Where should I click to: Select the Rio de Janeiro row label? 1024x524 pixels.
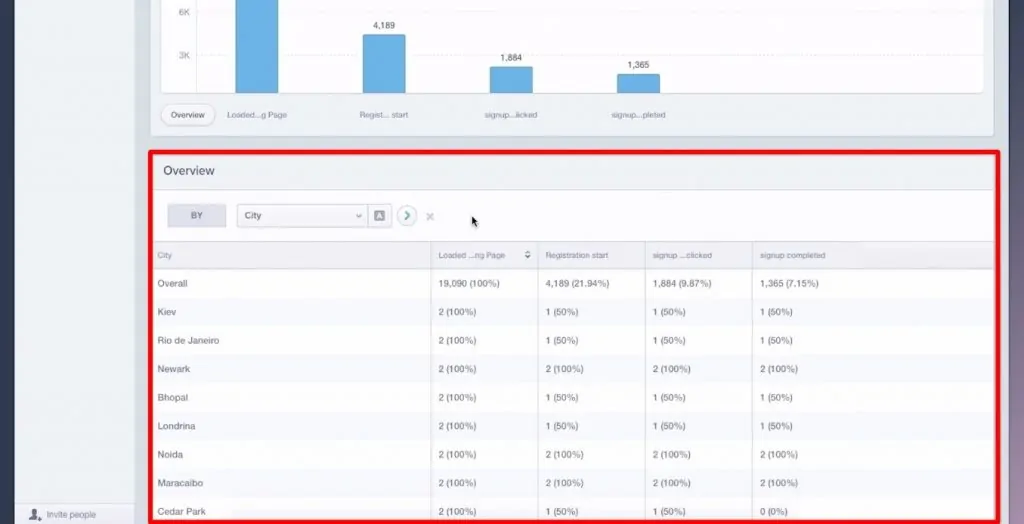[x=188, y=340]
